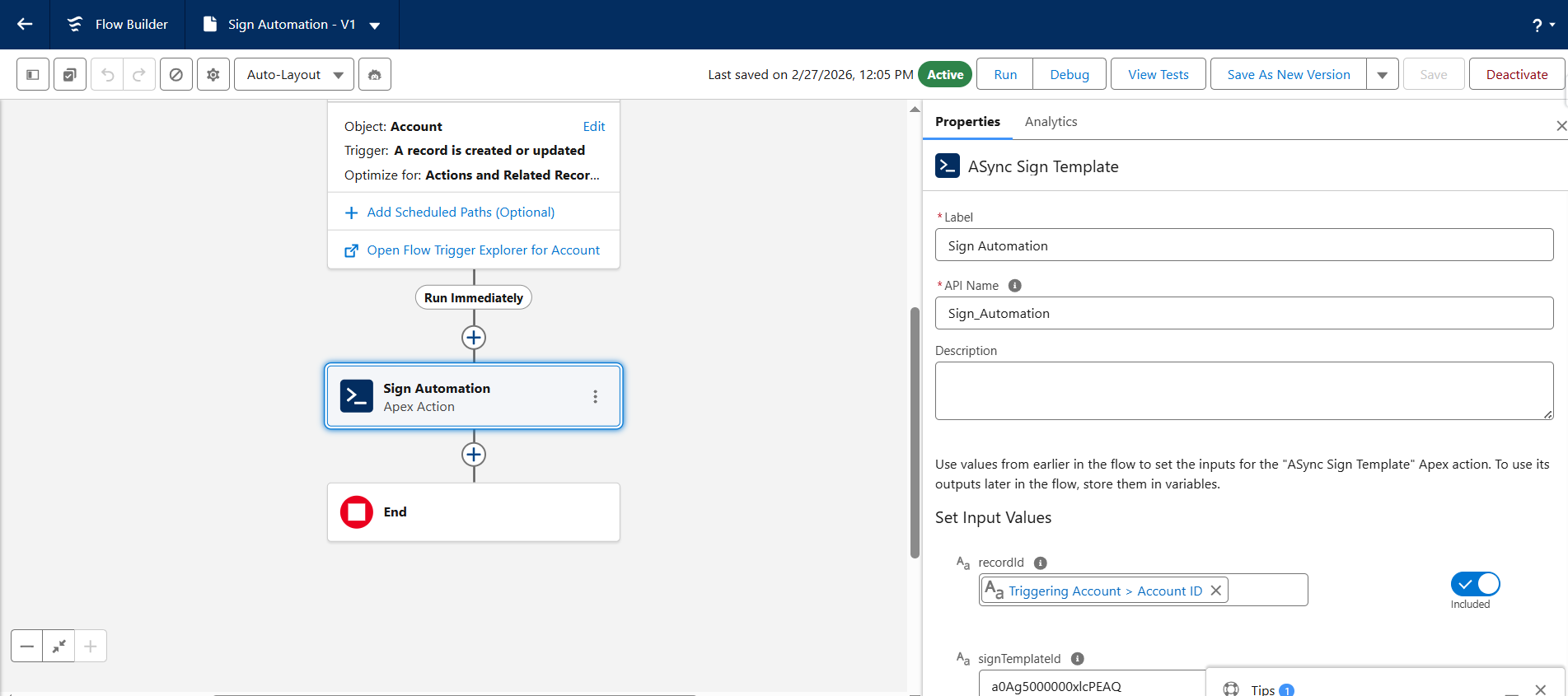Click the Description text area
Screen dimensions: 1568x696
tap(1243, 390)
